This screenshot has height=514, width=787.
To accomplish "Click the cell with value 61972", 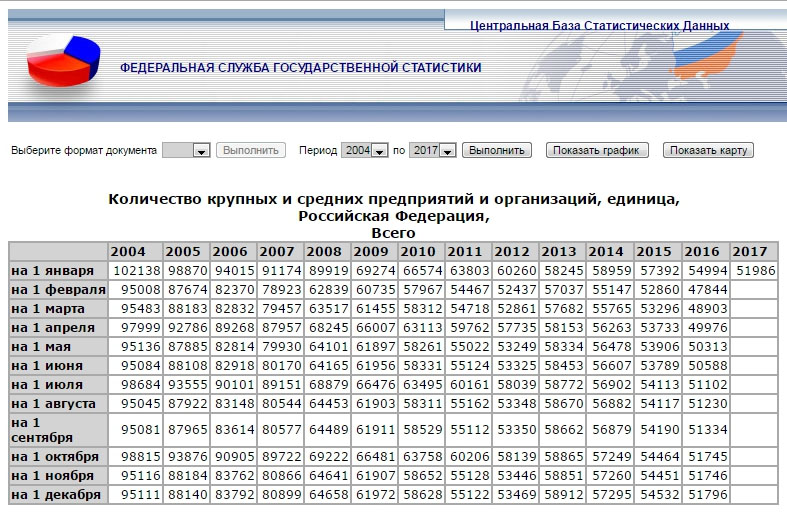I will point(374,495).
